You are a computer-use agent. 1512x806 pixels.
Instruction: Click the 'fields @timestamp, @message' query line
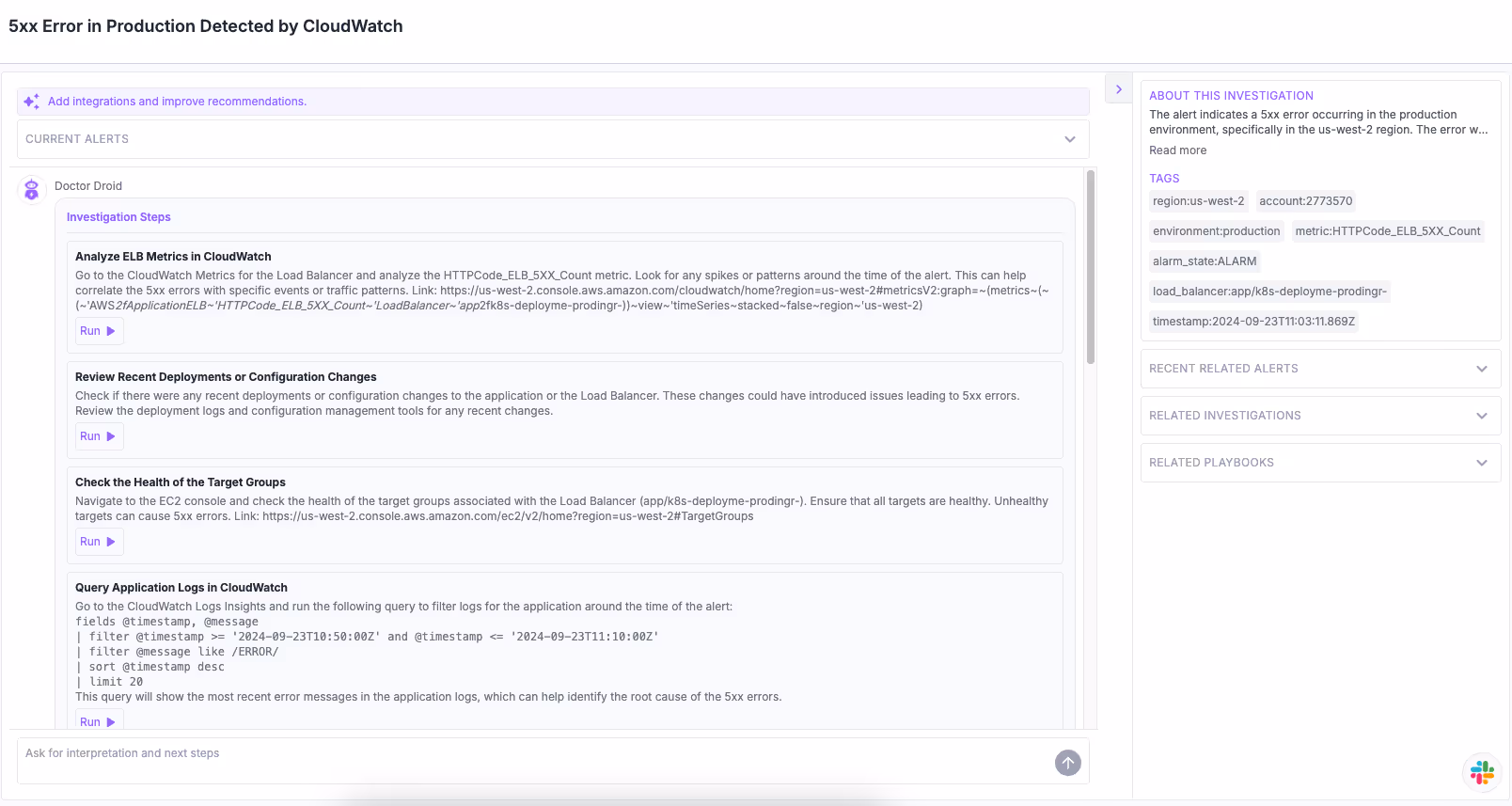(x=166, y=622)
